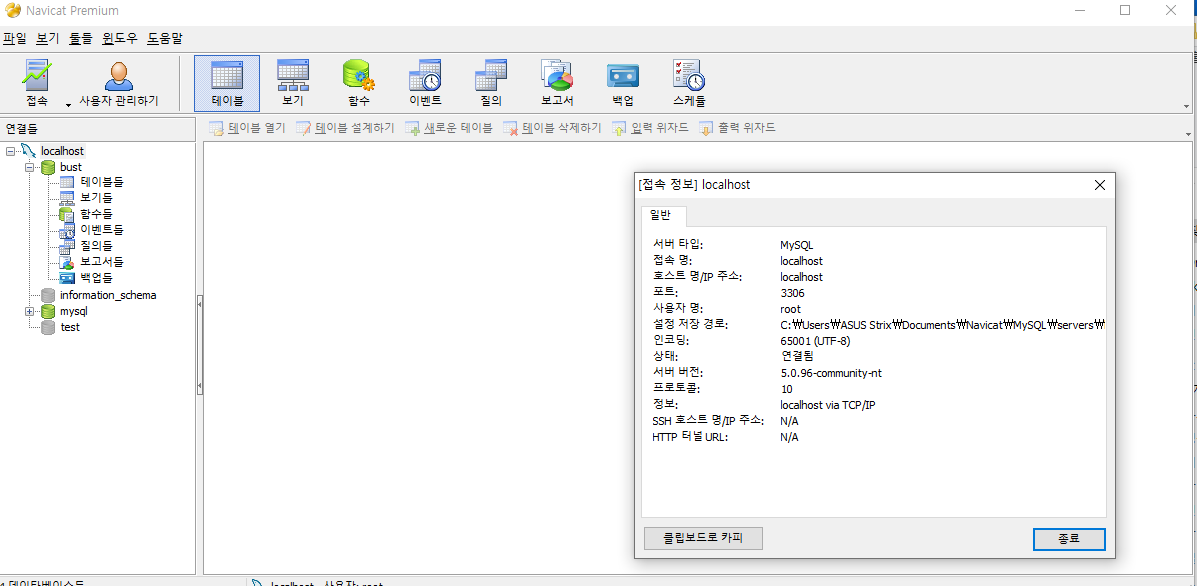Select 테이블들 under bust
Viewport: 1197px width, 586px height.
[102, 182]
